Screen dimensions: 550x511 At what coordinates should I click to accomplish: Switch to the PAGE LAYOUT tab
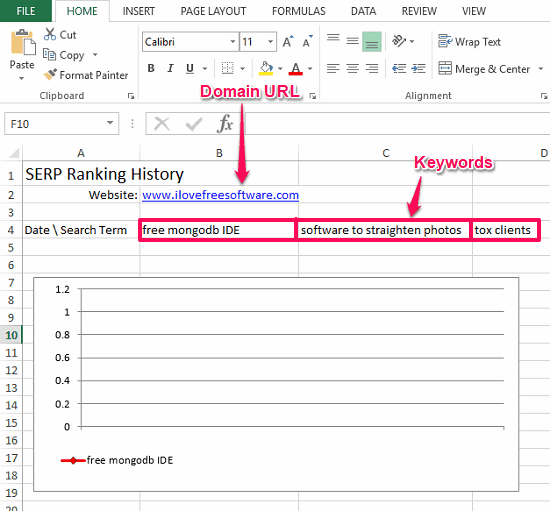point(213,11)
